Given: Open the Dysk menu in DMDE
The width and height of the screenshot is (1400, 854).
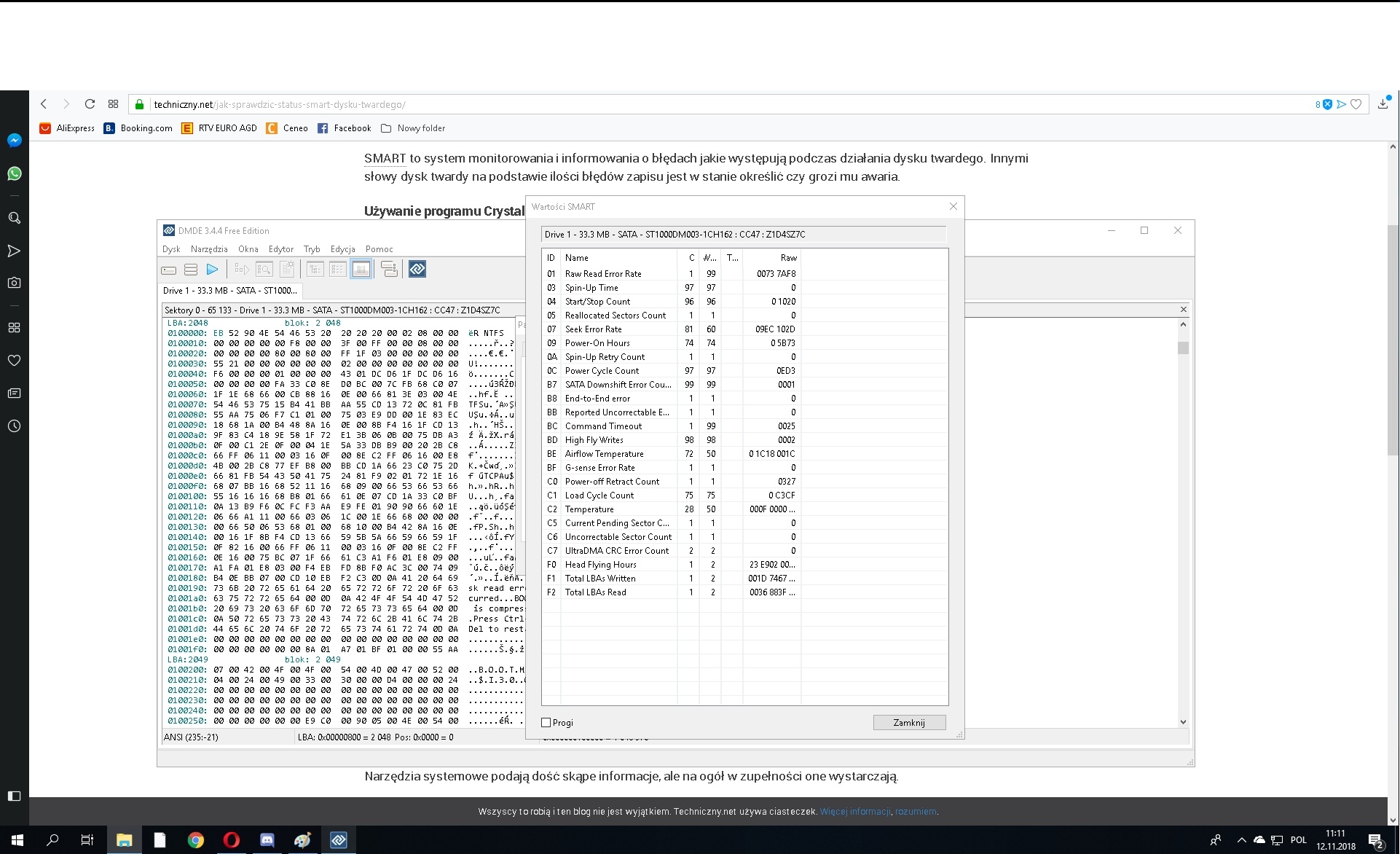Looking at the screenshot, I should pyautogui.click(x=171, y=249).
